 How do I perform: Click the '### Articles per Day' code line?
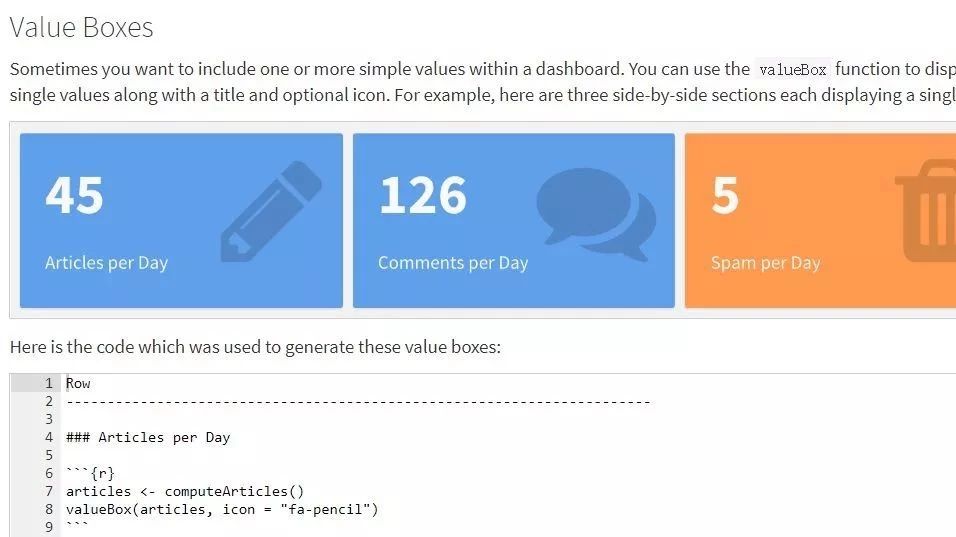[148, 438]
